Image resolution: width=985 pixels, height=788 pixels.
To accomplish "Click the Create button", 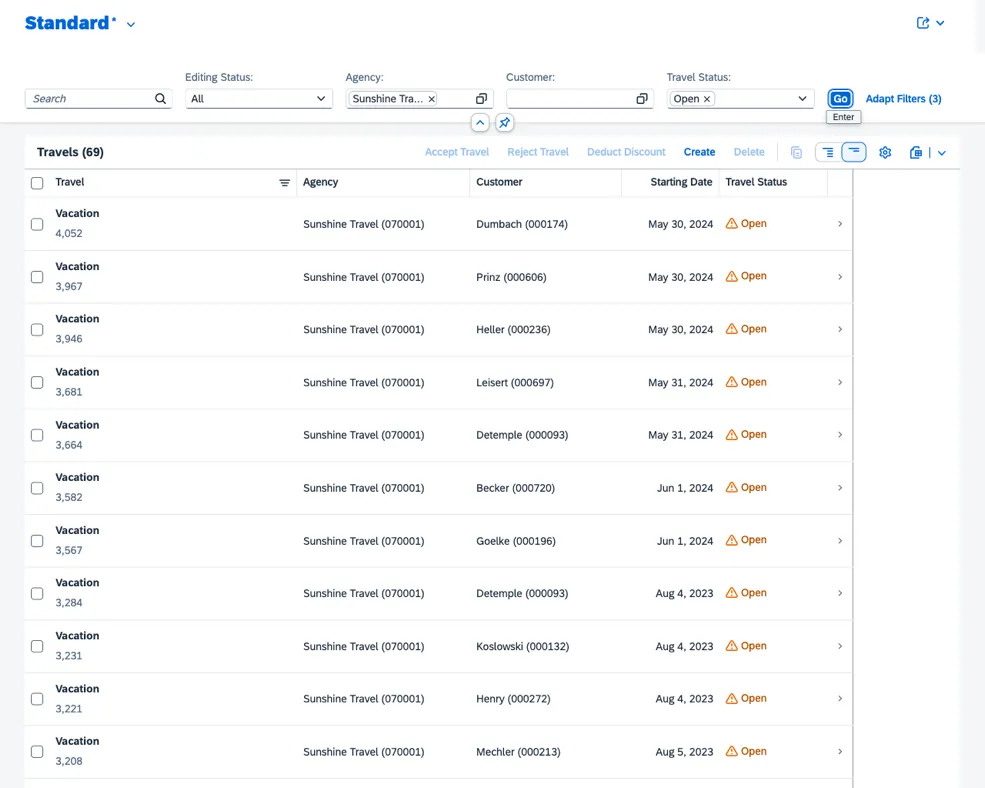I will (699, 152).
